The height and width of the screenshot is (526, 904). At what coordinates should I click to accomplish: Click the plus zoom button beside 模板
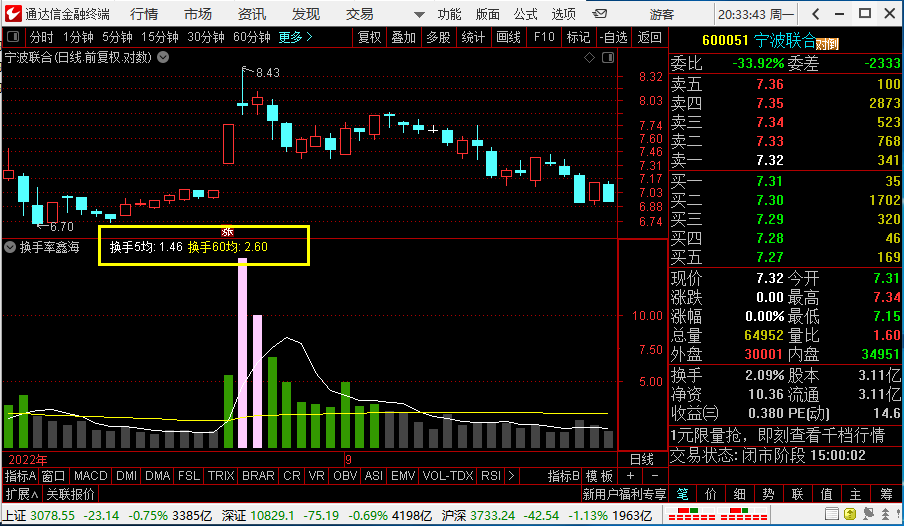[x=630, y=476]
